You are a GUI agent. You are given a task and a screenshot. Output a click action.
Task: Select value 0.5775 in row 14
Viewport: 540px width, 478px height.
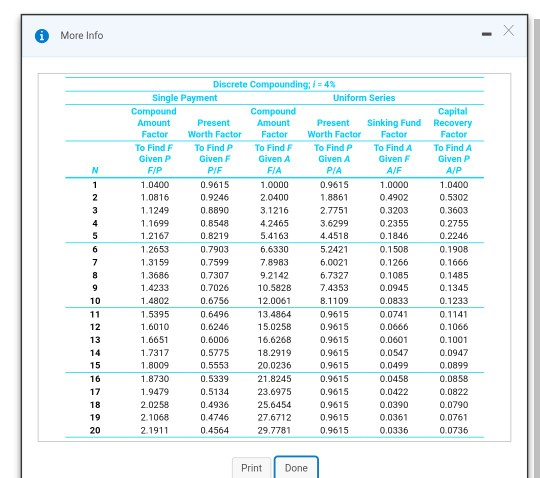pos(215,353)
